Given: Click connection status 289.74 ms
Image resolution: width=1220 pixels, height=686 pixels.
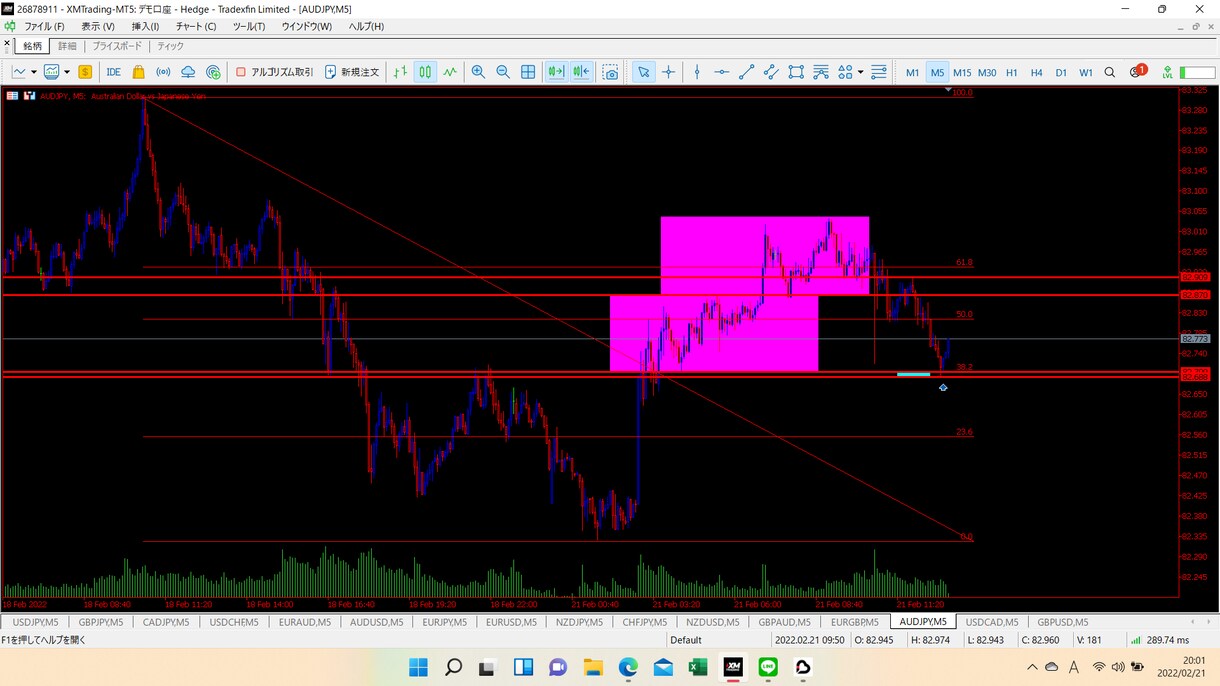Looking at the screenshot, I should pos(1160,640).
